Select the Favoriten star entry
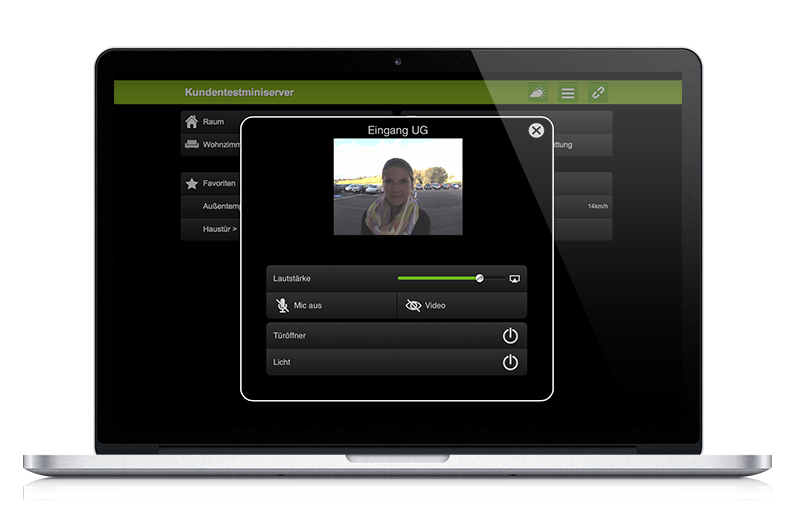Screen dimensions: 800x516 212,183
